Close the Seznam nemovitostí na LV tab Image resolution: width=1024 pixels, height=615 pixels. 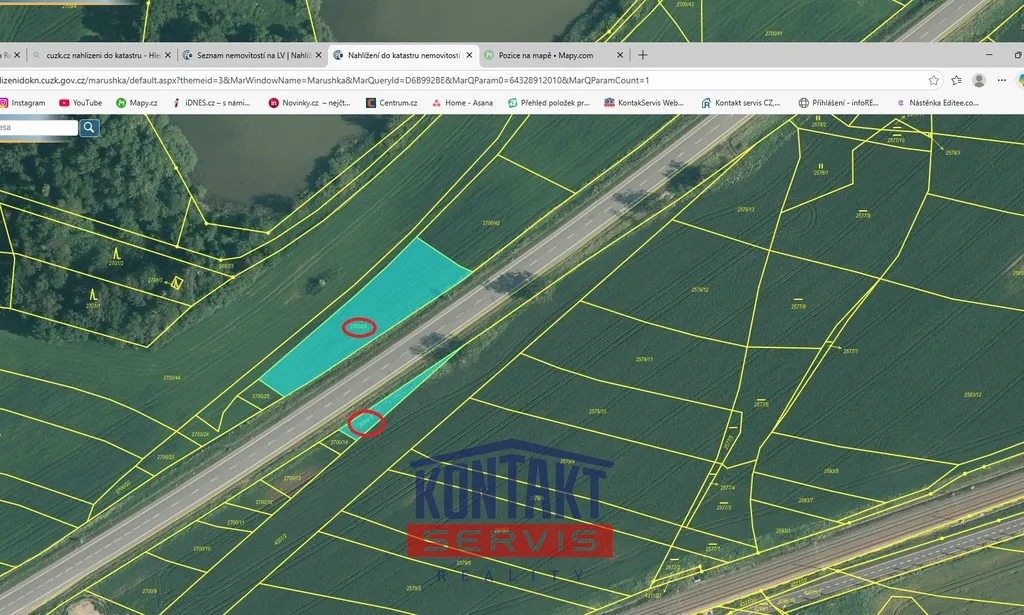(x=319, y=55)
